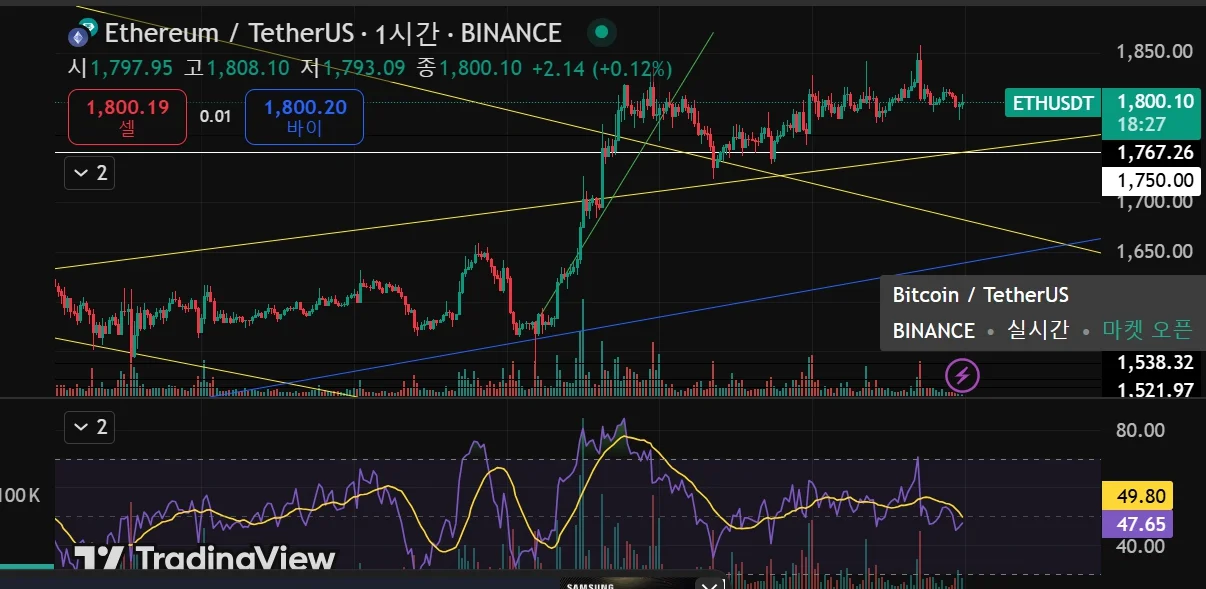Click the purple 47.65 RSI value label
The image size is (1206, 589).
tap(1137, 524)
